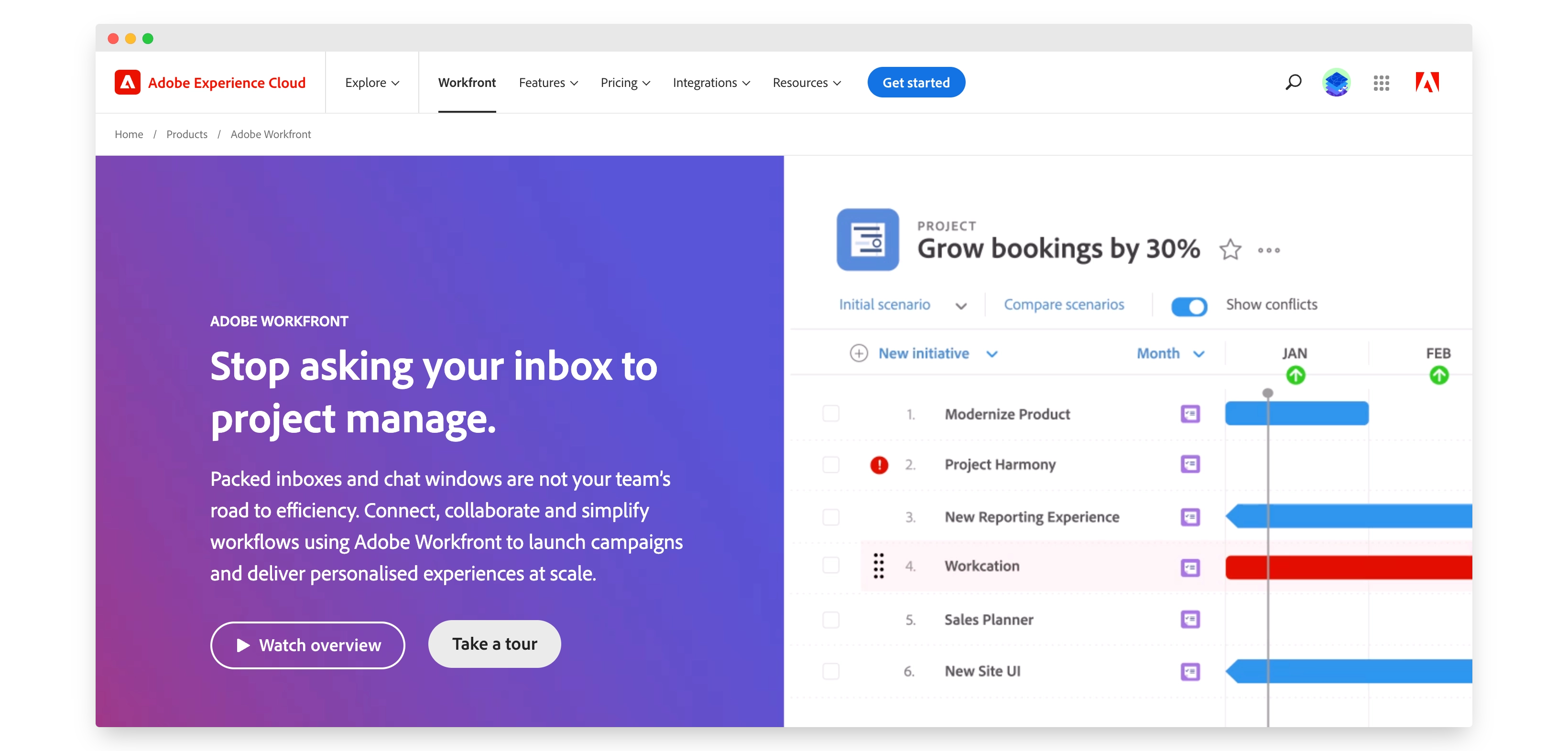Screen dimensions: 1568x751
Task: Toggle the Show conflicts switch
Action: point(1189,306)
